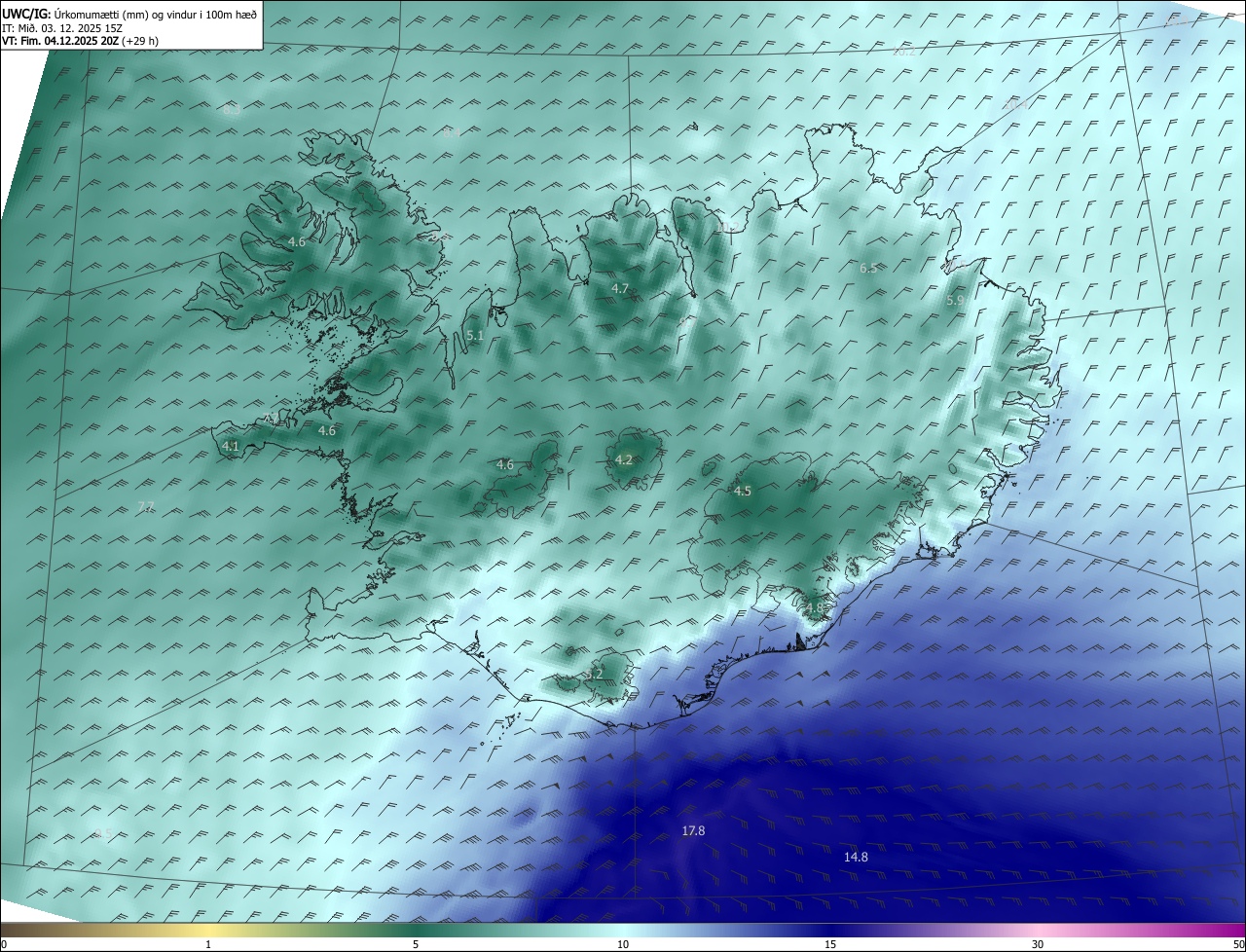Click the '1' label on color scale
This screenshot has width=1246, height=952.
click(208, 944)
